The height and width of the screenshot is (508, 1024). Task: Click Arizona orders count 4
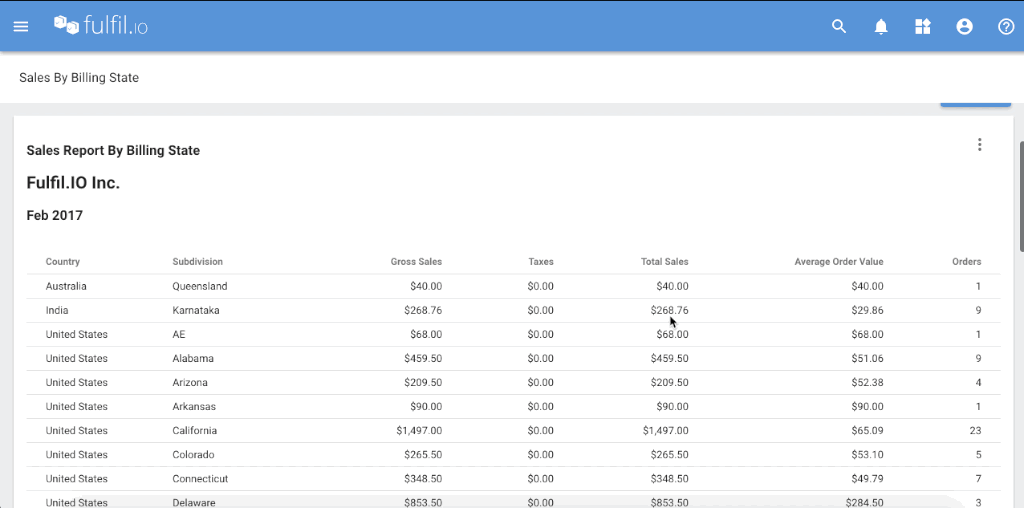tap(978, 383)
